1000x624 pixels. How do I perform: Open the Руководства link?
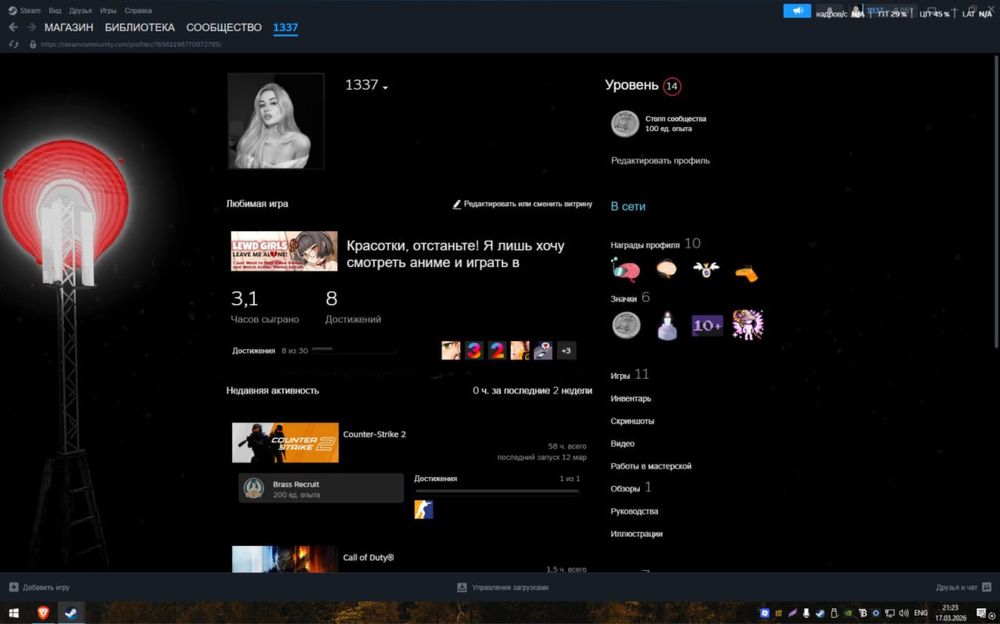[634, 511]
